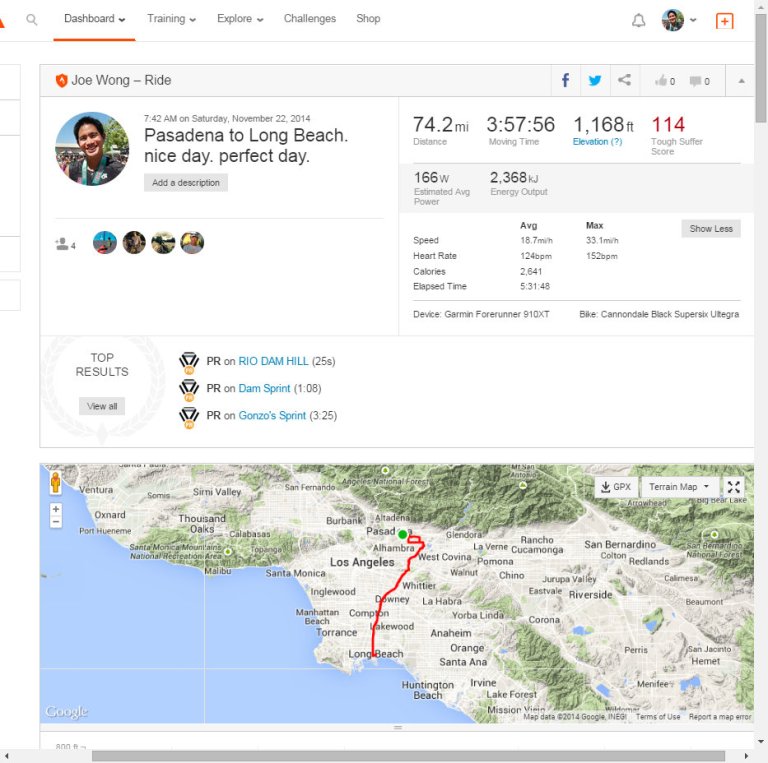The image size is (768, 763).
Task: Click the Add a description button
Action: (x=186, y=183)
